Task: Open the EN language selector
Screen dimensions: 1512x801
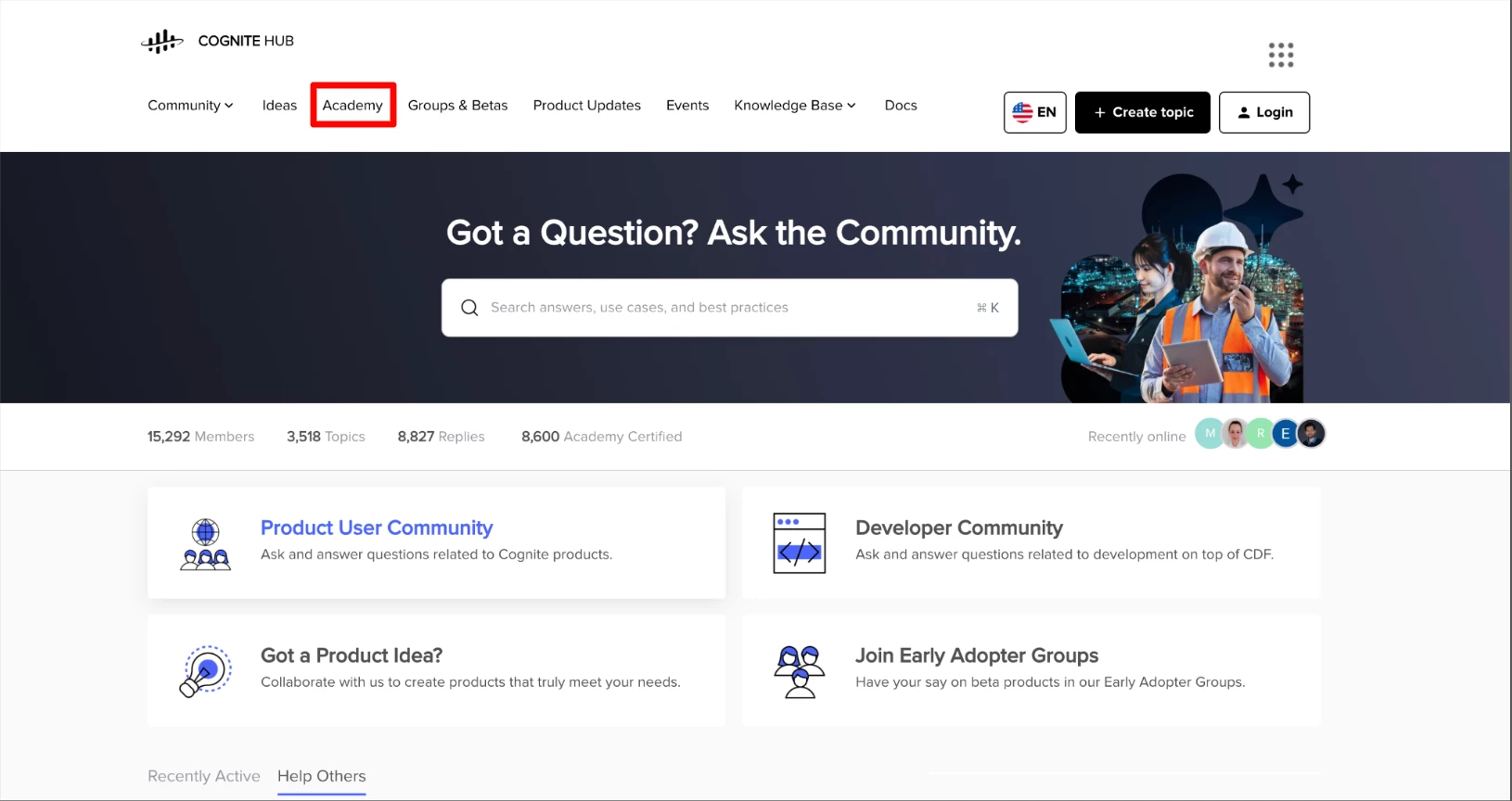Action: 1035,112
